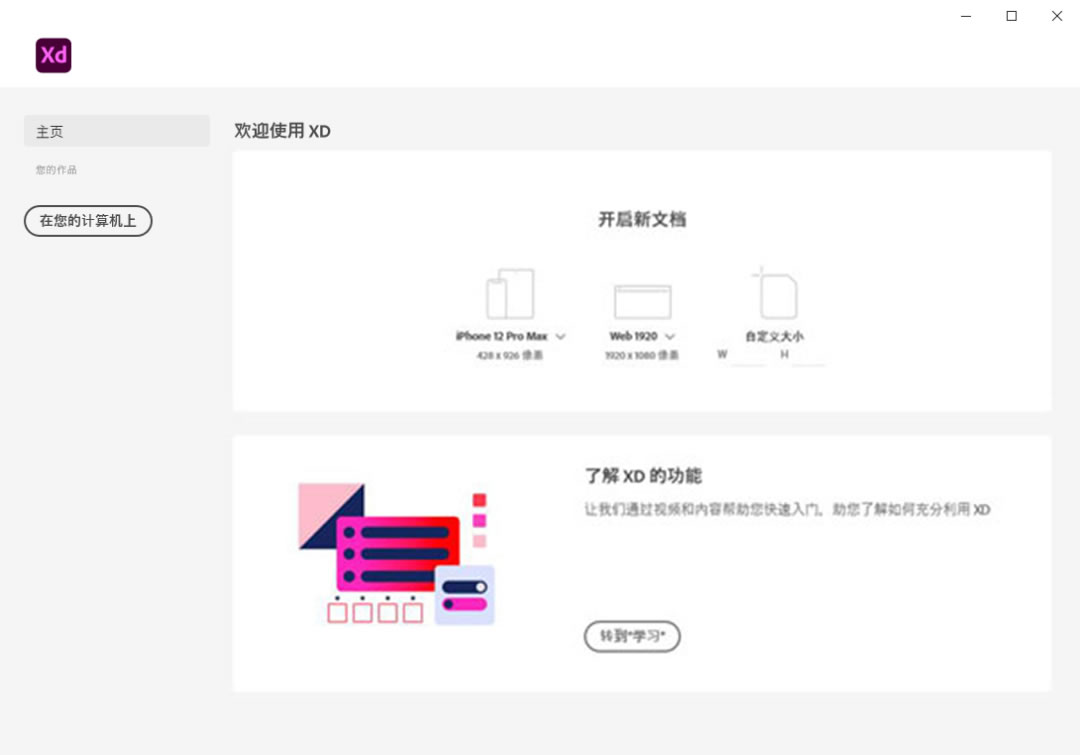Focus the custom width W field

click(x=748, y=355)
